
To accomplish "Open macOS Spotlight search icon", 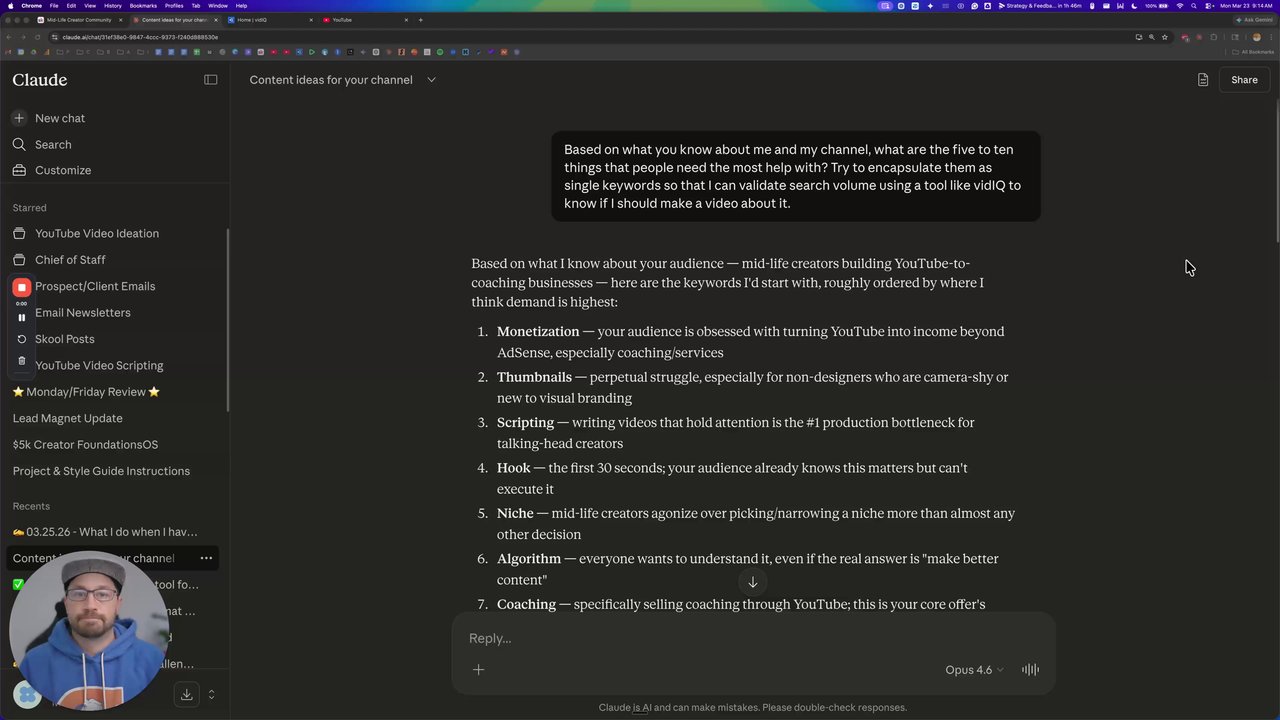I will point(1194,5).
